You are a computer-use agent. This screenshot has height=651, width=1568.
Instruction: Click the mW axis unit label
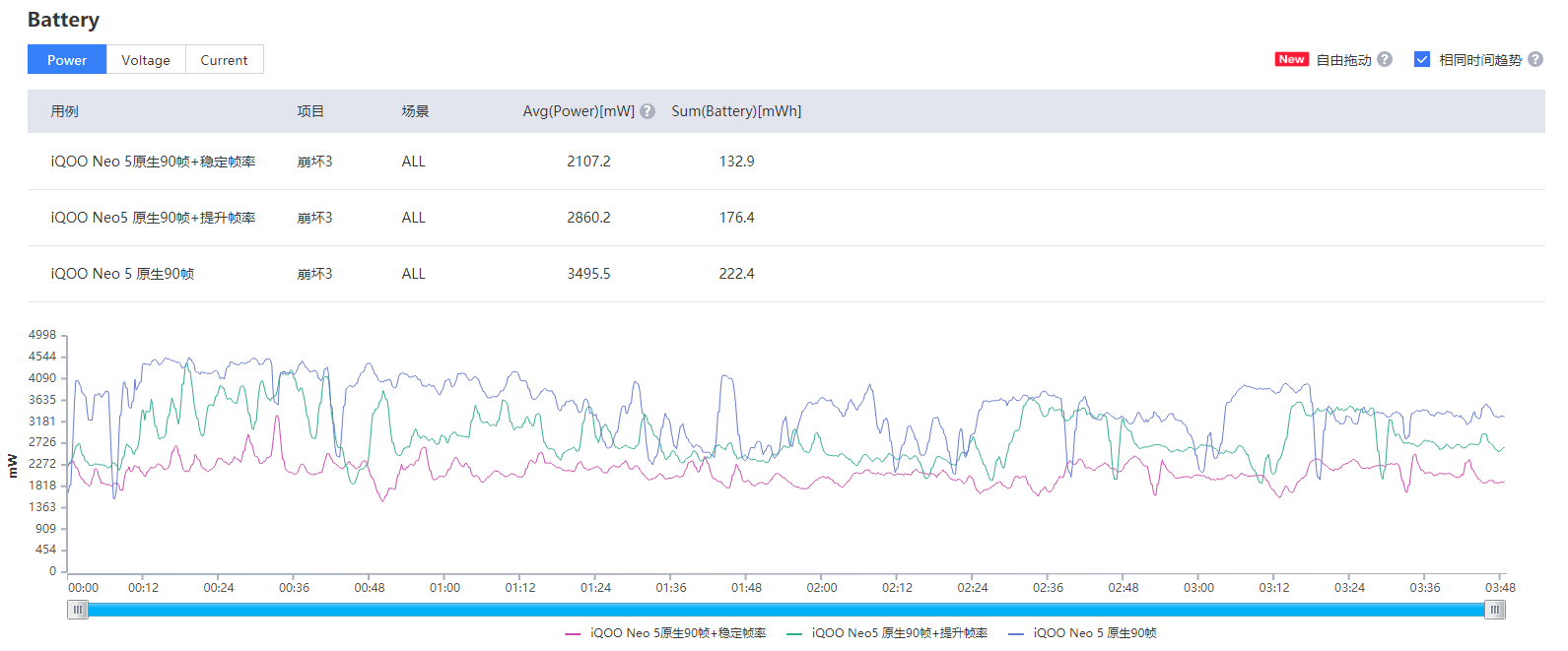click(x=13, y=465)
